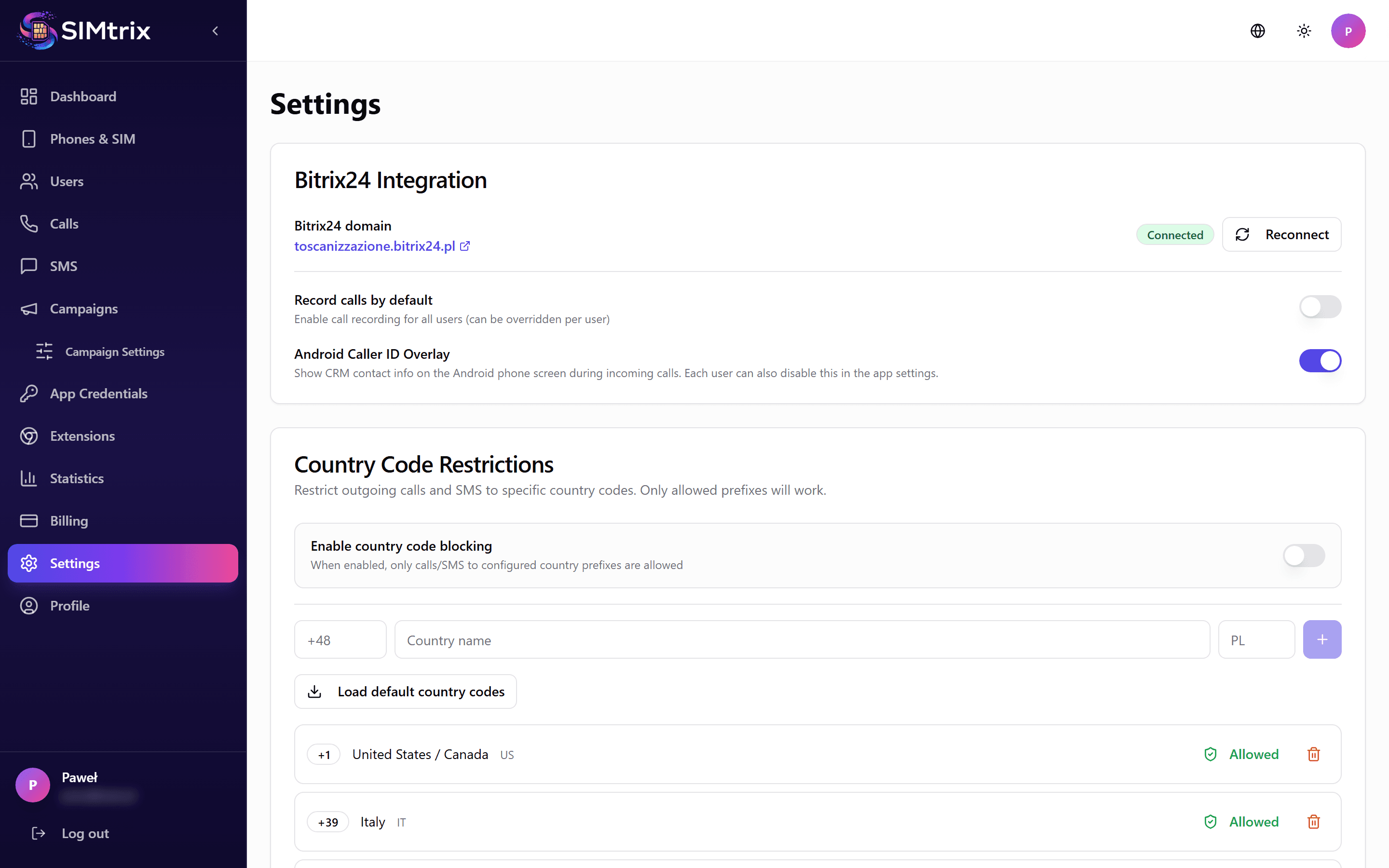Click the SIMtrix logo
The width and height of the screenshot is (1389, 868).
coord(85,30)
